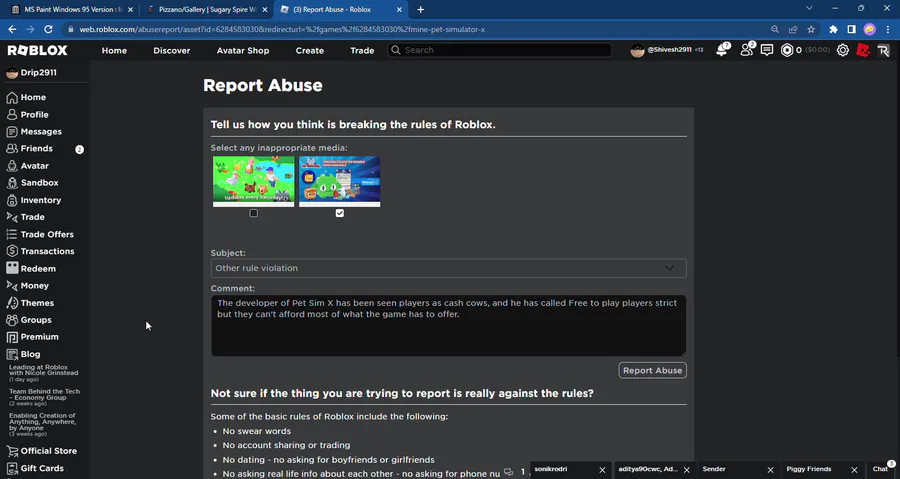Open the @Shivesh2911 profile link in the header
This screenshot has width=900, height=479.
tap(667, 50)
